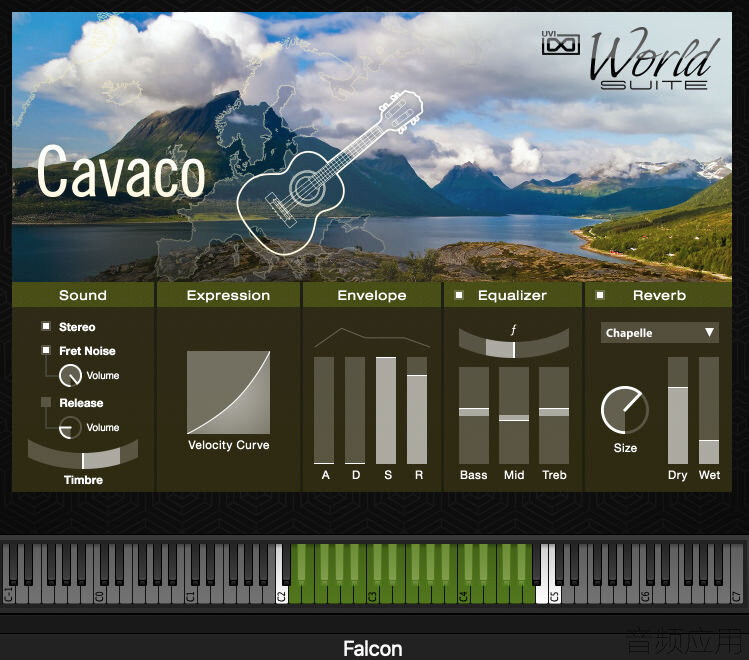
Task: Click the Timbre arc slider
Action: tap(83, 455)
